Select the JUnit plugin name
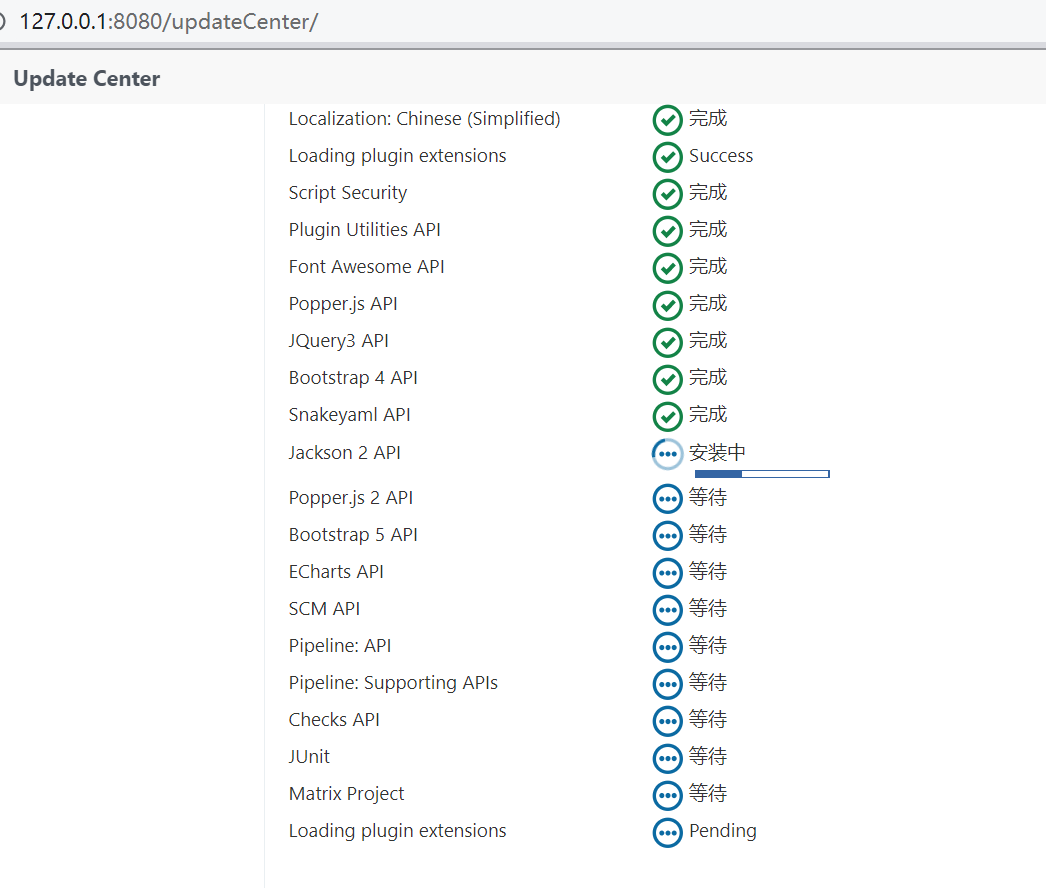 coord(309,757)
